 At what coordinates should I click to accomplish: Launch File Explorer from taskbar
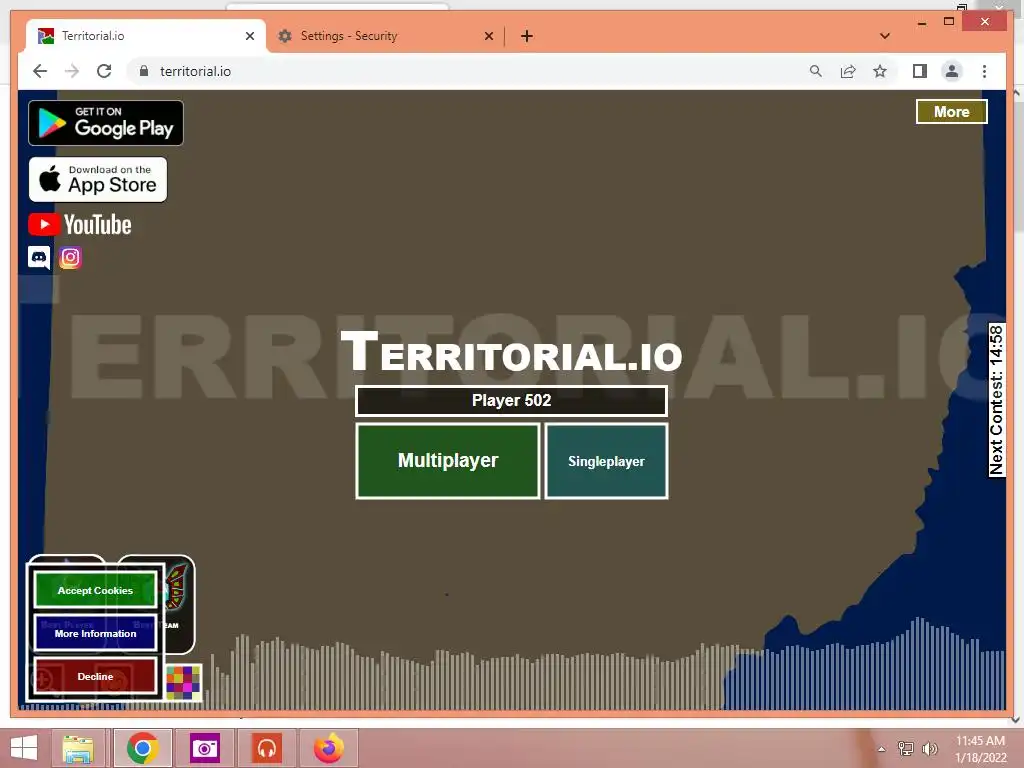[78, 748]
